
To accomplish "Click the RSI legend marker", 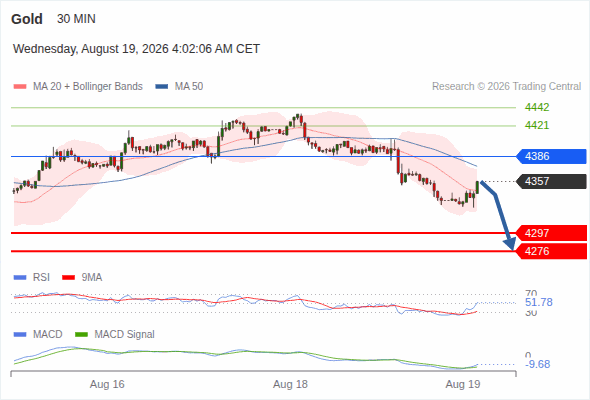I will click(20, 278).
